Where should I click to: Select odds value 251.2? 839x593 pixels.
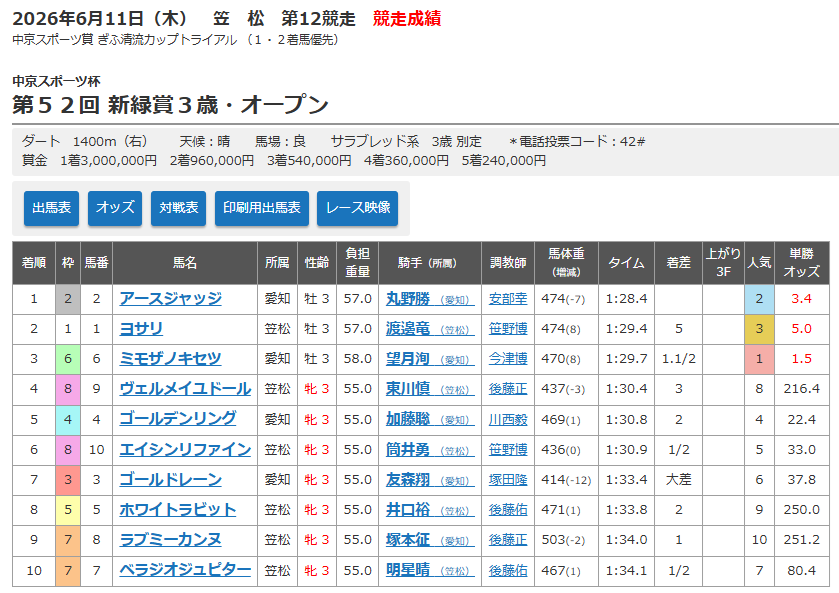[802, 540]
